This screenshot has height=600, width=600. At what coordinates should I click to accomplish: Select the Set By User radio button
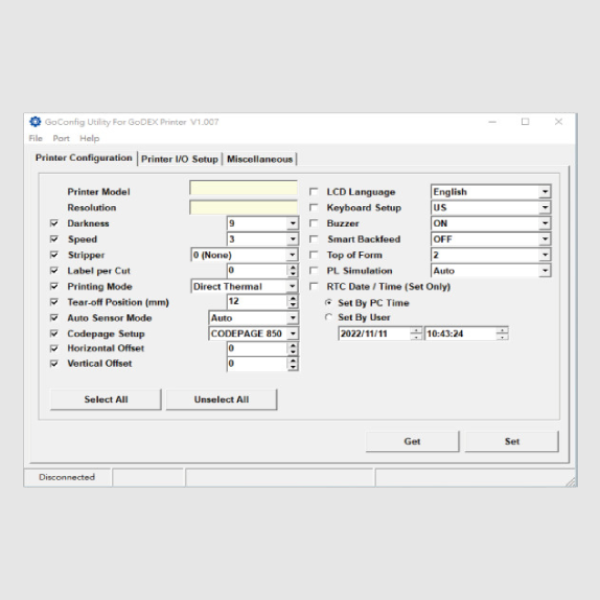(x=329, y=317)
